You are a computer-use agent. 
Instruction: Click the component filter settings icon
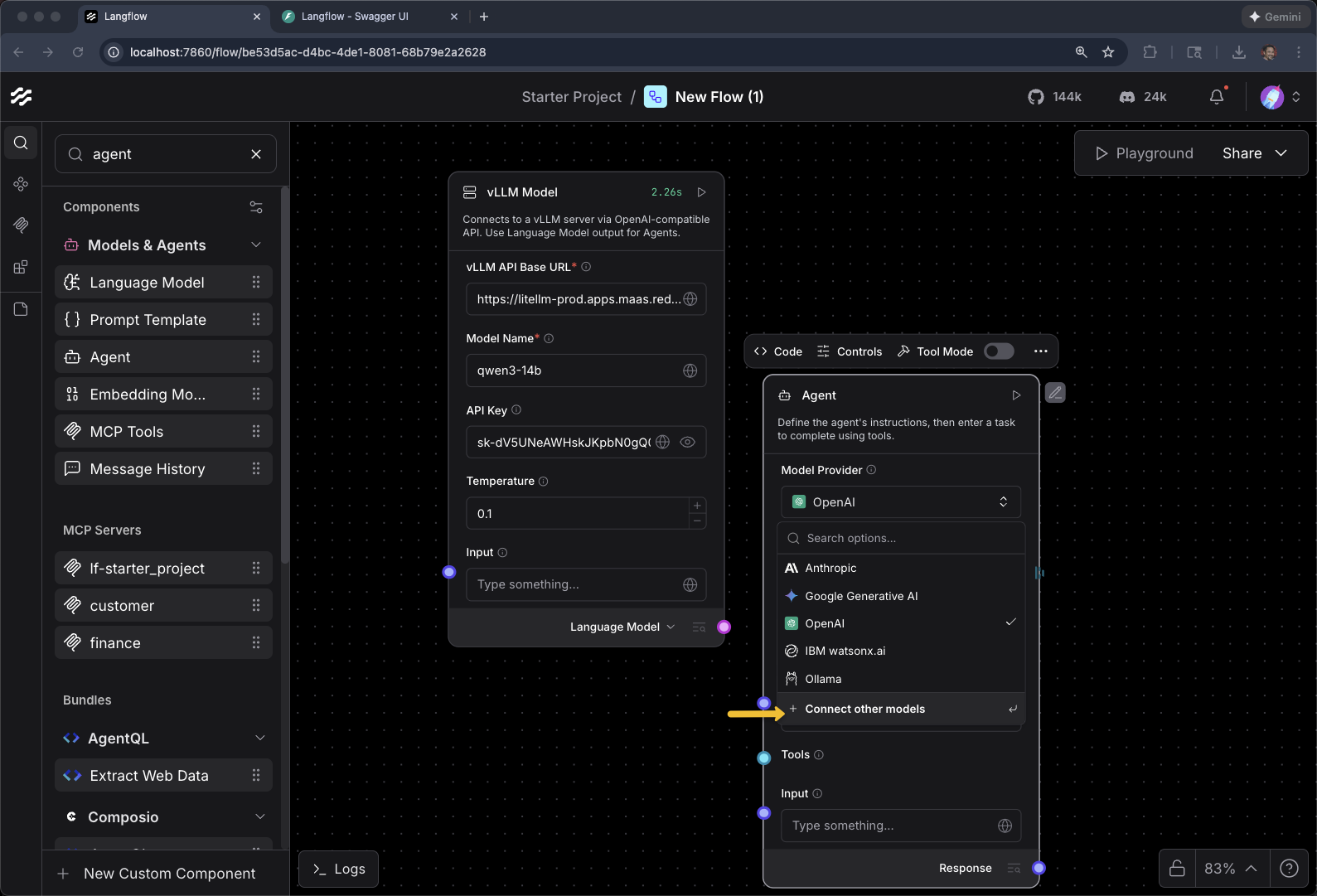click(256, 207)
